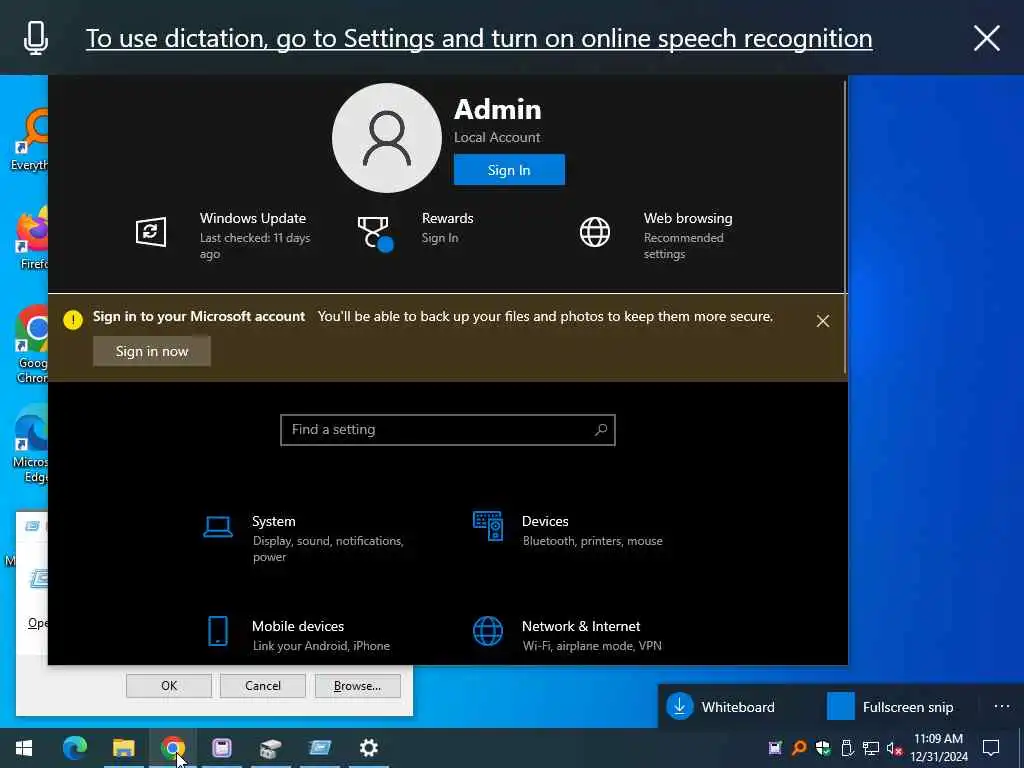
Task: Select the Firefox desktop shortcut
Action: (x=32, y=238)
